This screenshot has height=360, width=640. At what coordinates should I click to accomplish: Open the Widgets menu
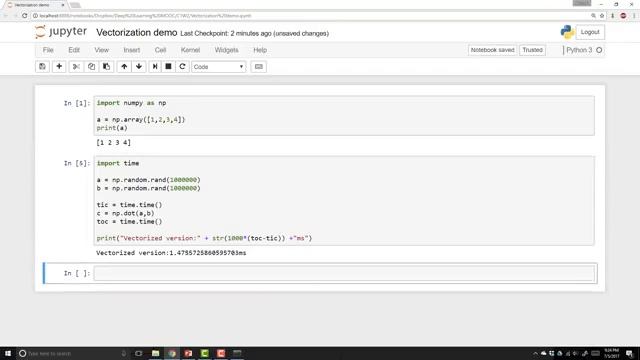(x=226, y=50)
